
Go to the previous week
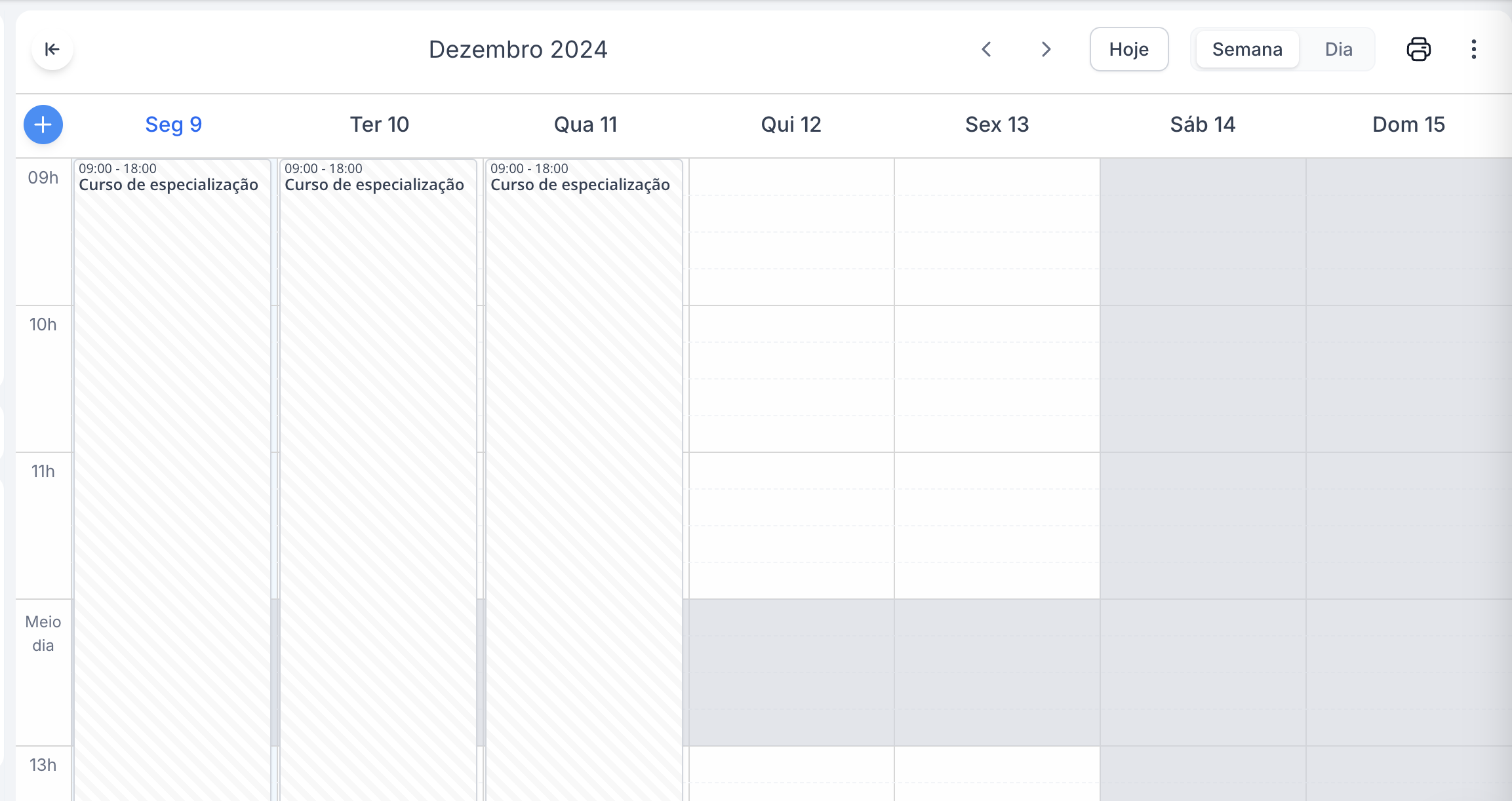986,49
